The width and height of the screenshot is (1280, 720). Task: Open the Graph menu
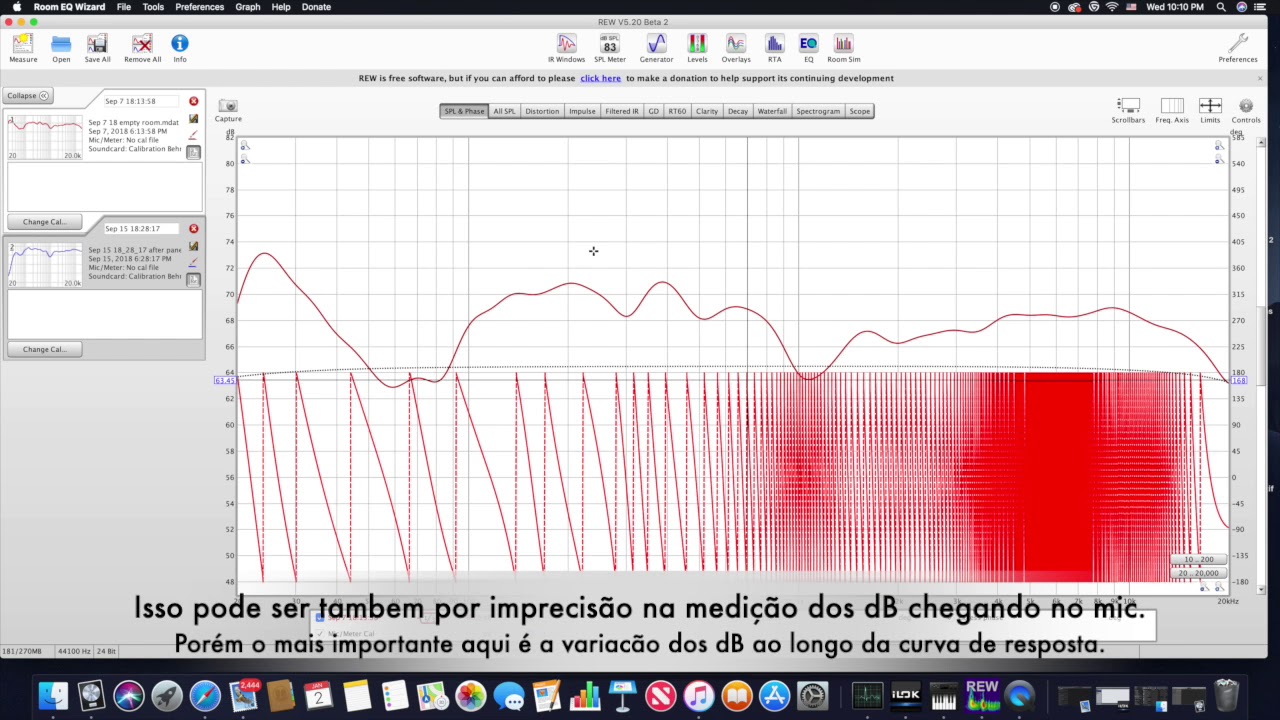[x=248, y=7]
